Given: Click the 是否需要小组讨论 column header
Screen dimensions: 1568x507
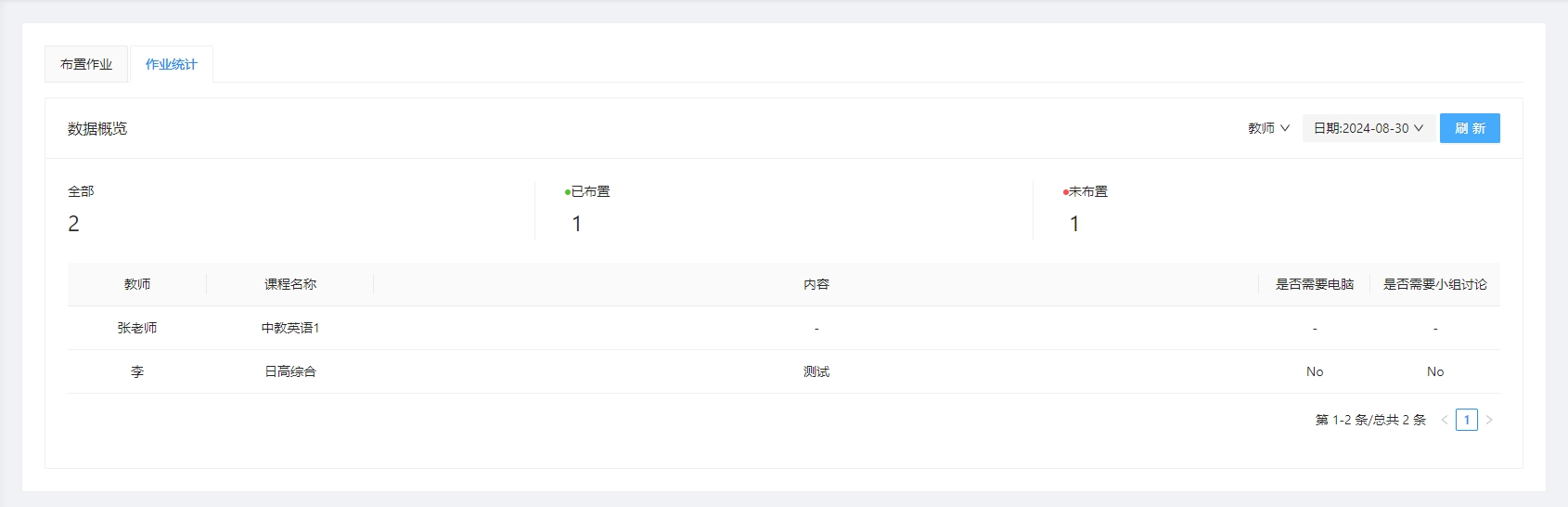Looking at the screenshot, I should click(x=1435, y=284).
